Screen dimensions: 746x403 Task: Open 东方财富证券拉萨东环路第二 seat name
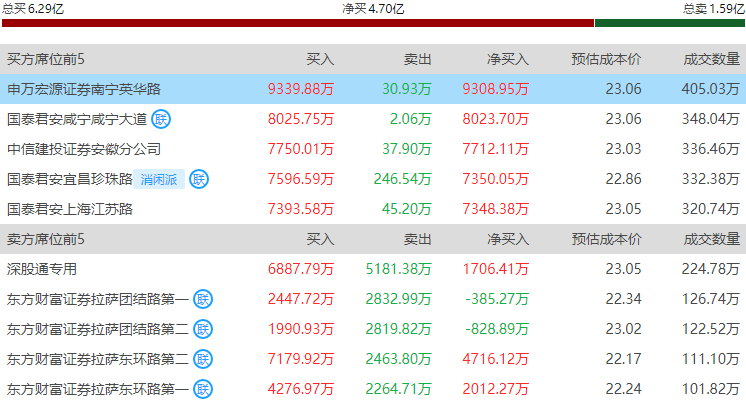(98, 359)
